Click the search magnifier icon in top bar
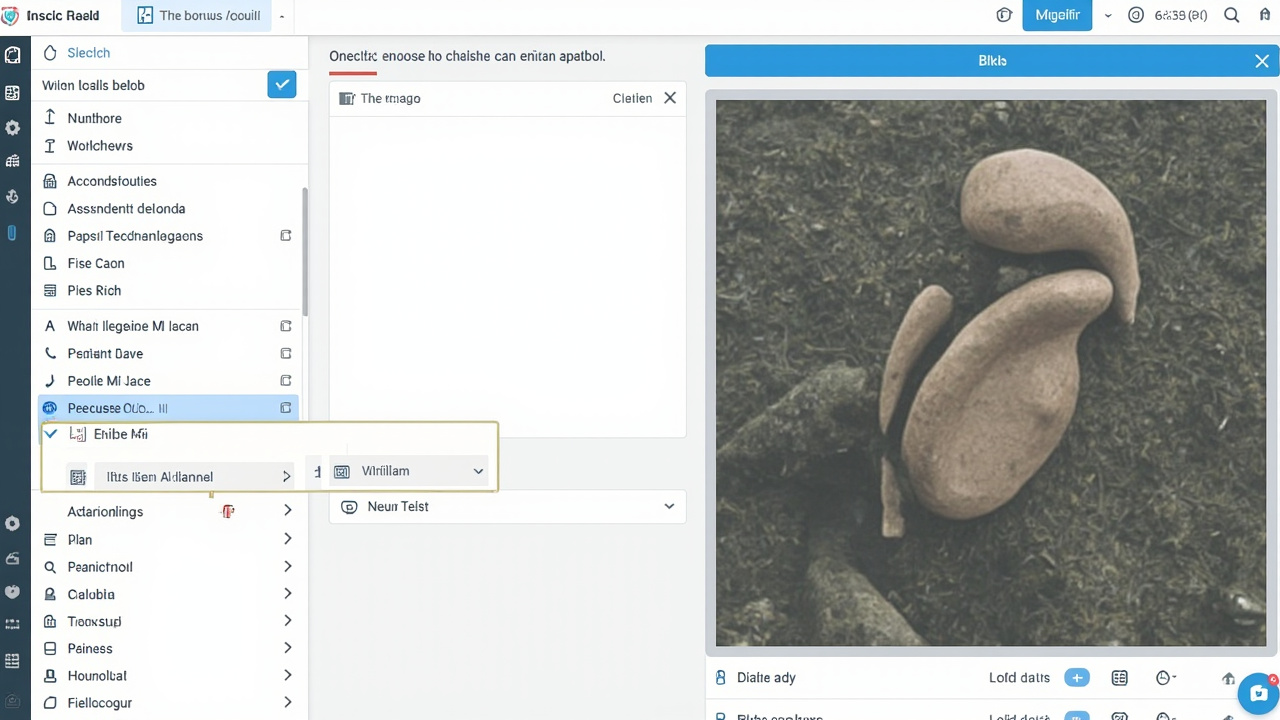The image size is (1280, 720). pyautogui.click(x=1231, y=15)
